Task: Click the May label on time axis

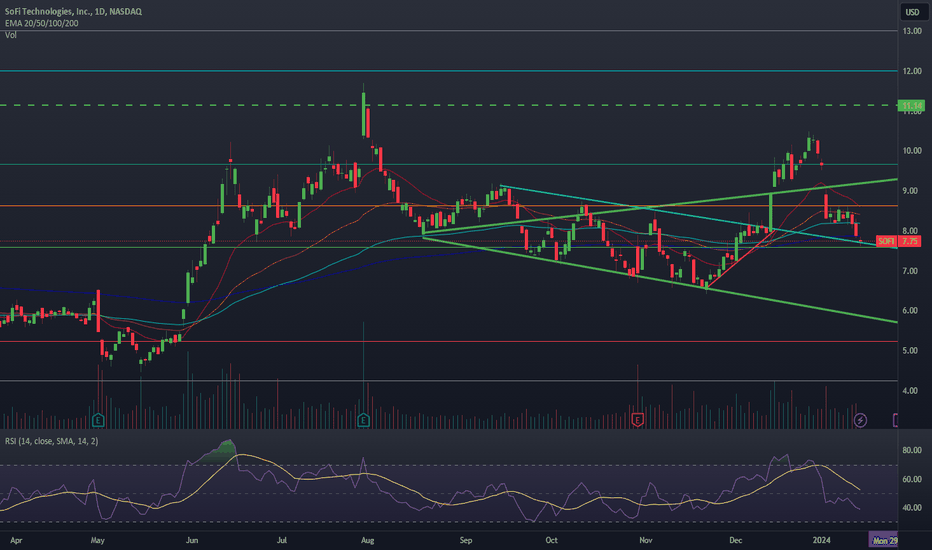Action: coord(97,540)
